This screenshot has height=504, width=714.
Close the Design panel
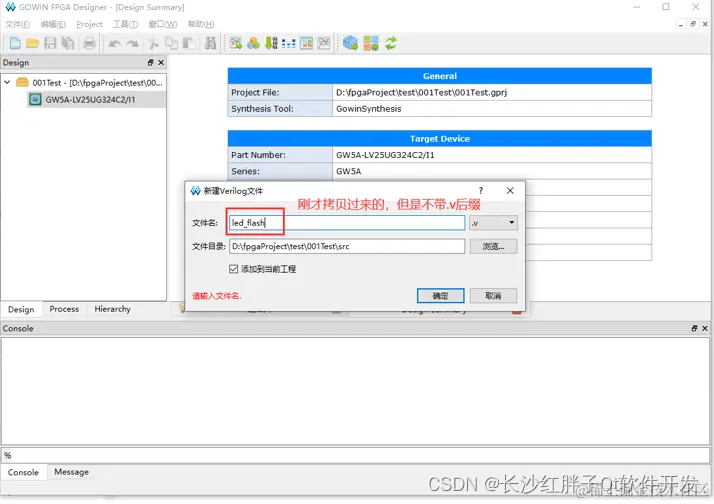coord(161,62)
